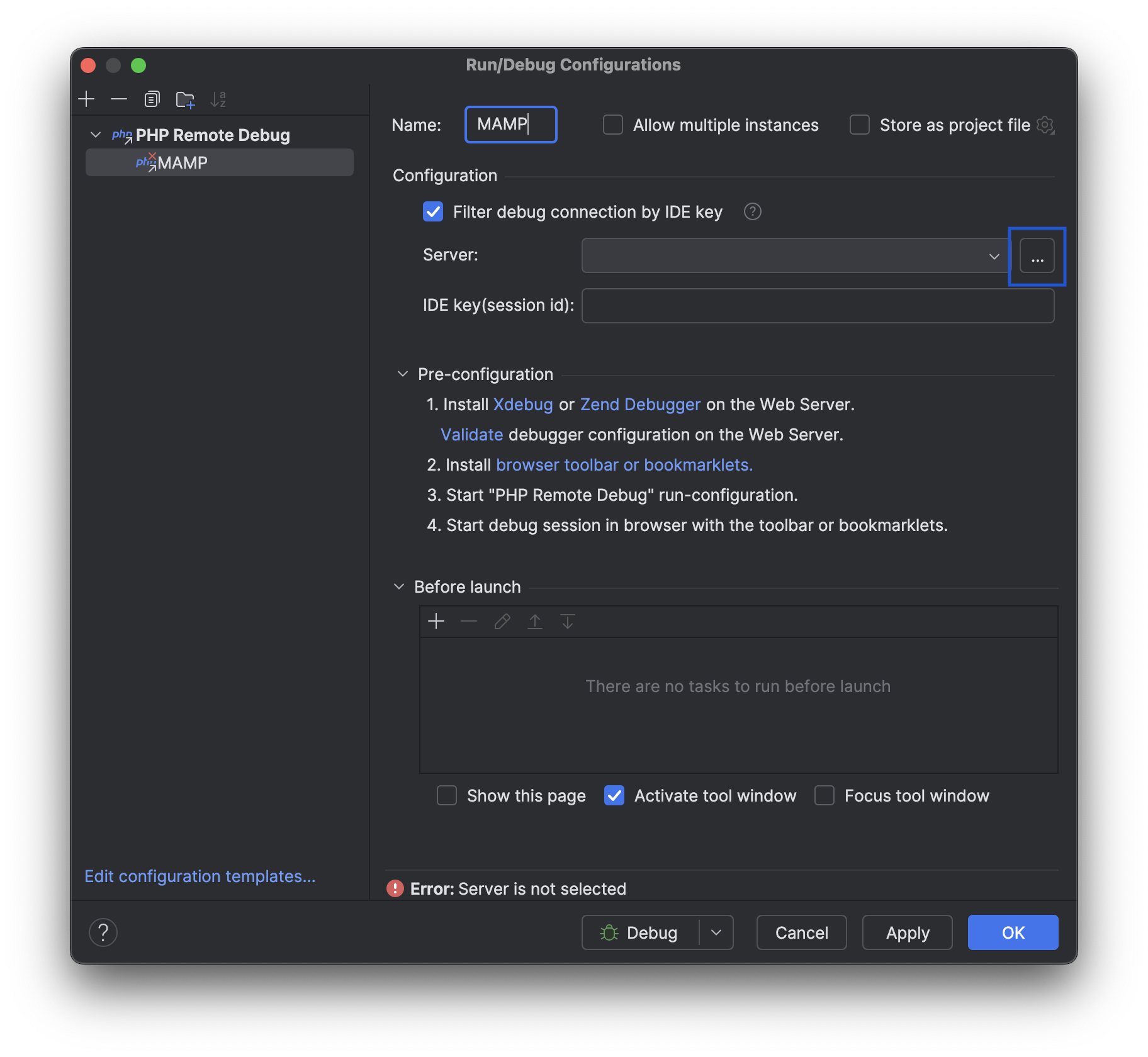Sort configurations alphabetically
Screen dimensions: 1148x1057
tap(218, 99)
